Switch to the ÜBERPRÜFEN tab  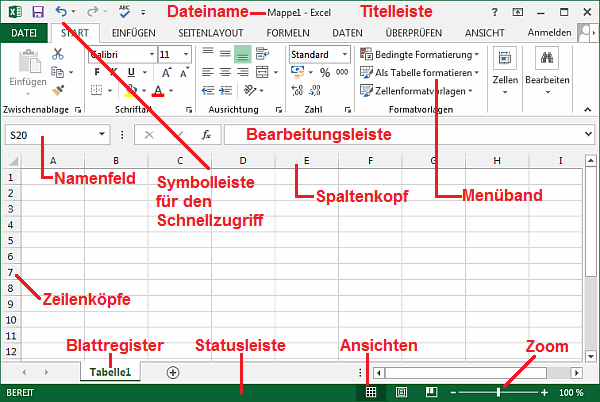click(414, 33)
